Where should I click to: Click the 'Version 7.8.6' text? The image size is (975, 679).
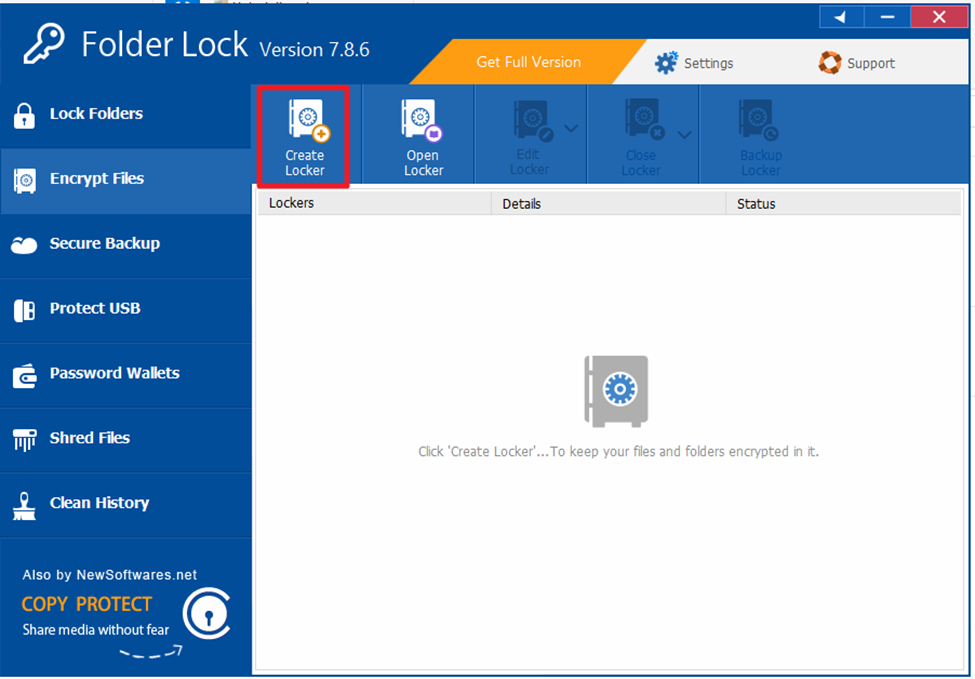pyautogui.click(x=314, y=49)
